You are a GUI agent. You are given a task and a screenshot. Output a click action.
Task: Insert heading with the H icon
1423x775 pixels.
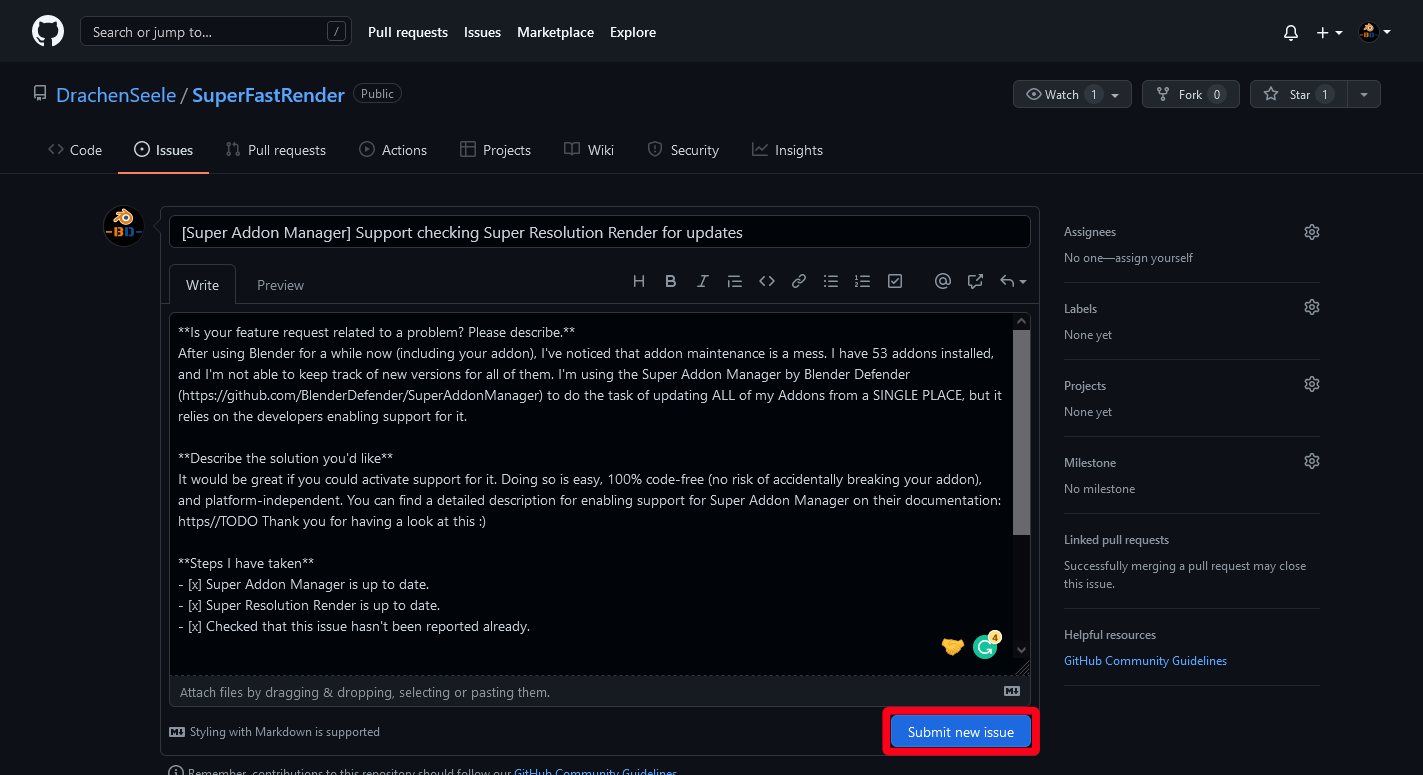pyautogui.click(x=639, y=282)
